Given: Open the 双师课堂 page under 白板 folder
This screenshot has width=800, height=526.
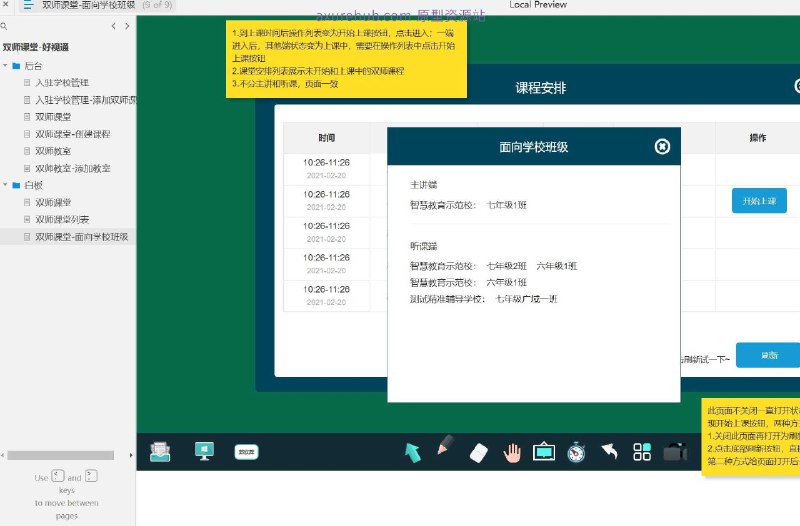Looking at the screenshot, I should tap(53, 203).
